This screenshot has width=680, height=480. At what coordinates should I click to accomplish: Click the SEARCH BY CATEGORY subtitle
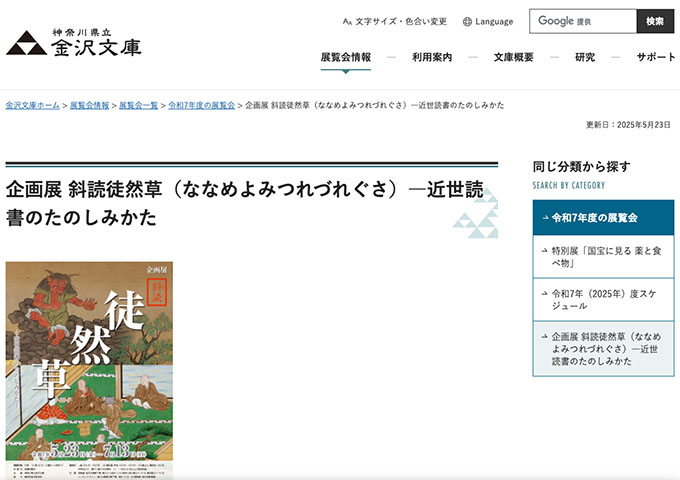coord(569,186)
